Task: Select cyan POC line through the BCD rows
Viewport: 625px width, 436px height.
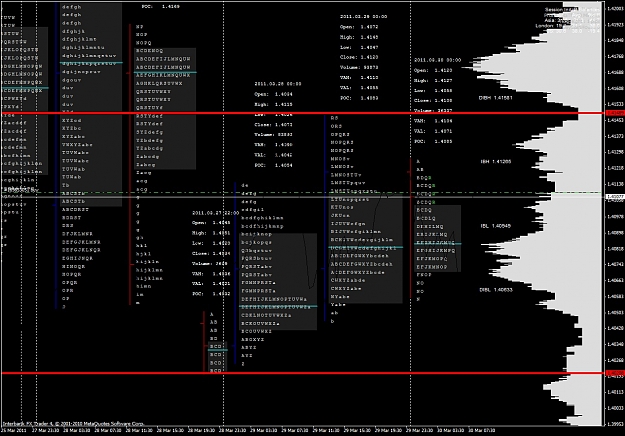Action: pyautogui.click(x=218, y=350)
